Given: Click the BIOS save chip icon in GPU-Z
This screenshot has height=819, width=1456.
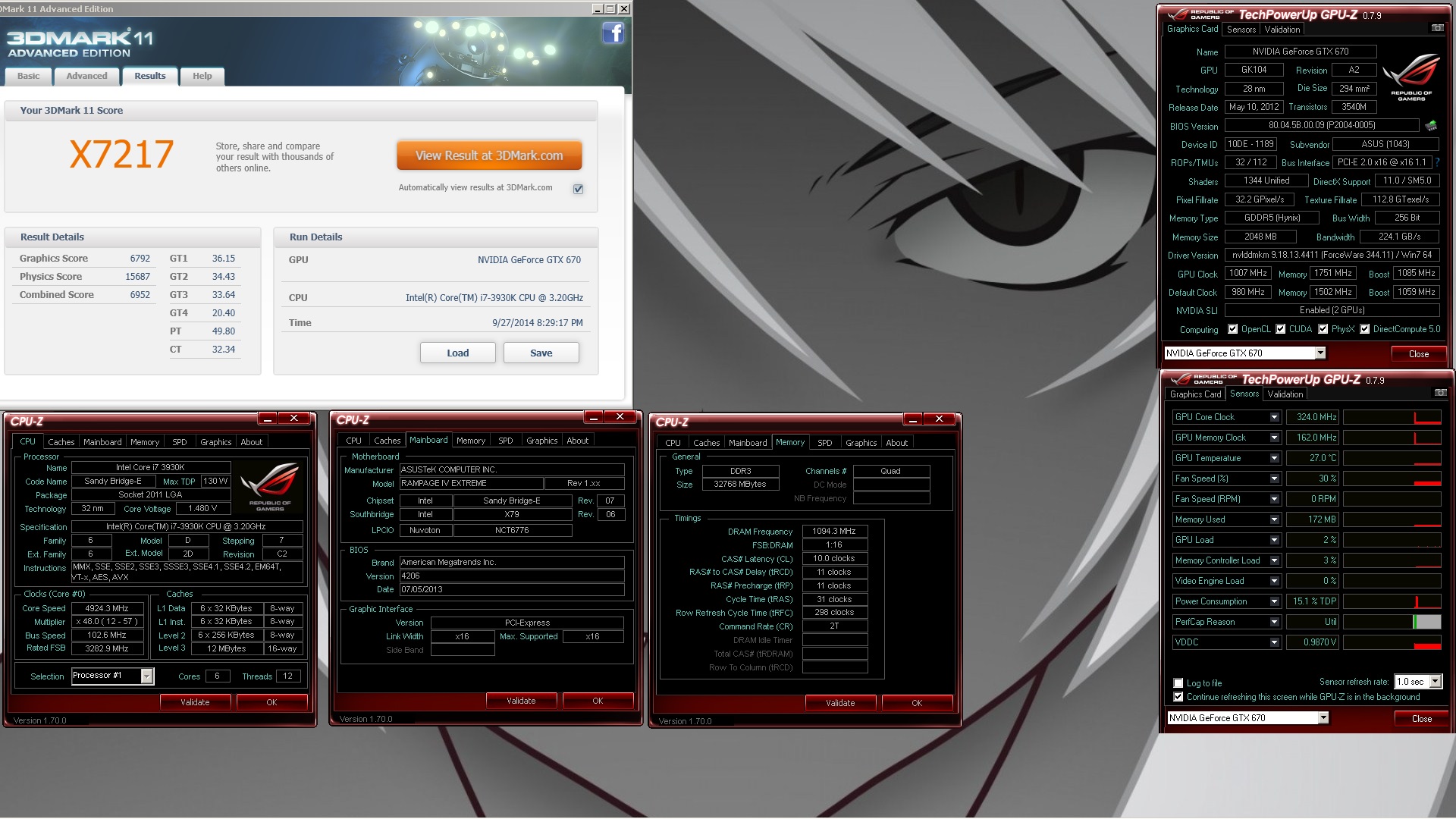Looking at the screenshot, I should (x=1431, y=125).
